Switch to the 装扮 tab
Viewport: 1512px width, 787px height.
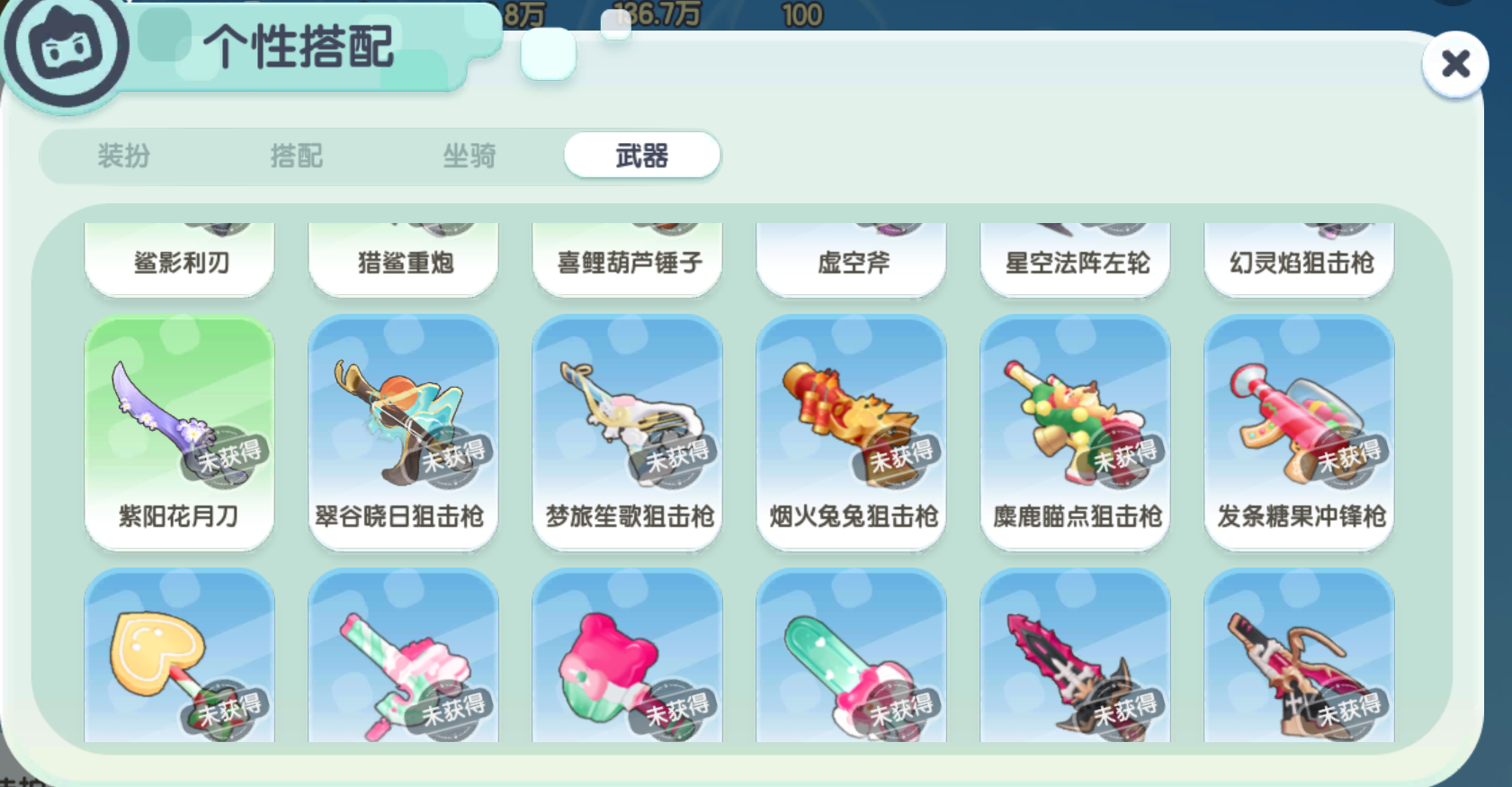[x=124, y=156]
